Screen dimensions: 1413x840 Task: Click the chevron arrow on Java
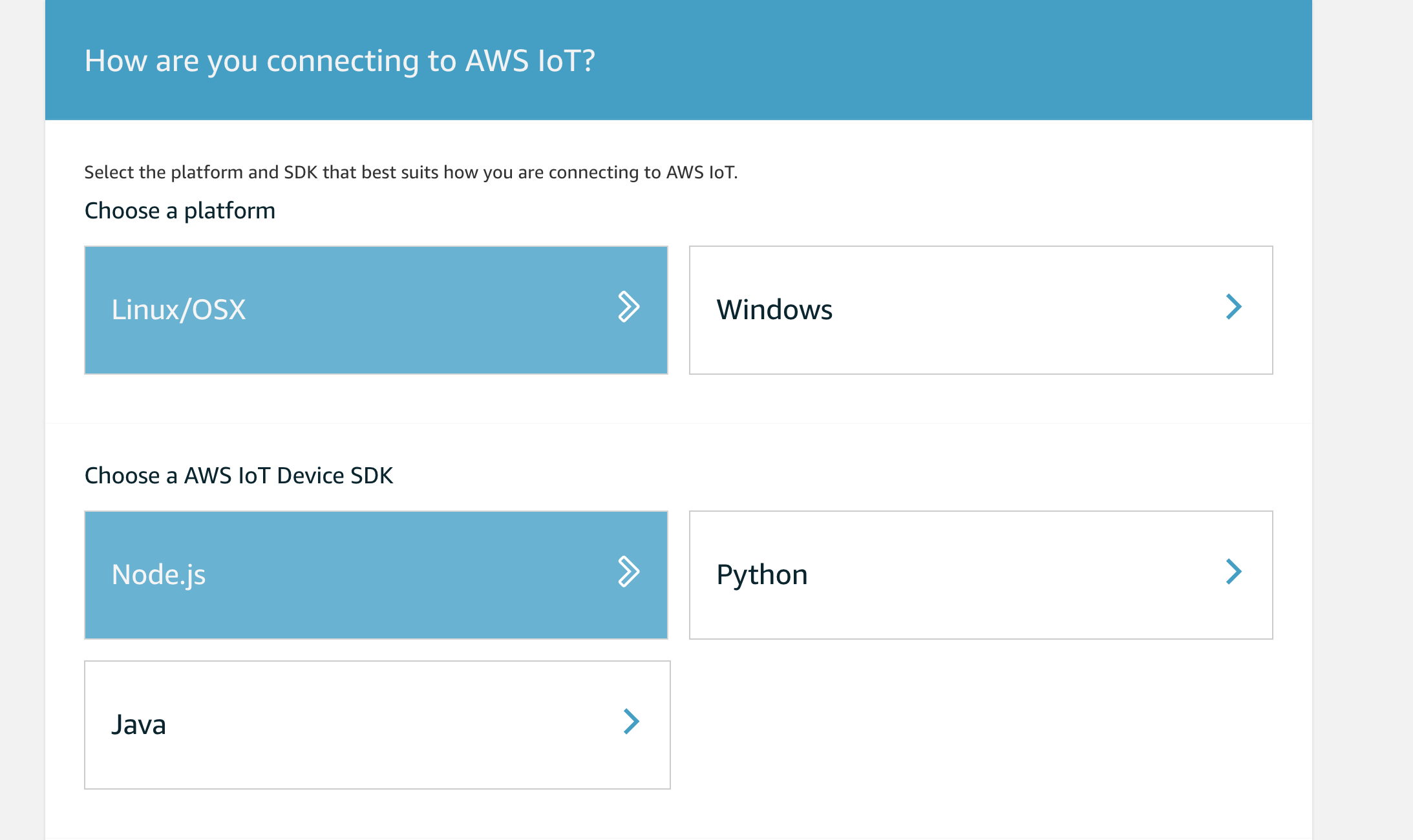(632, 722)
